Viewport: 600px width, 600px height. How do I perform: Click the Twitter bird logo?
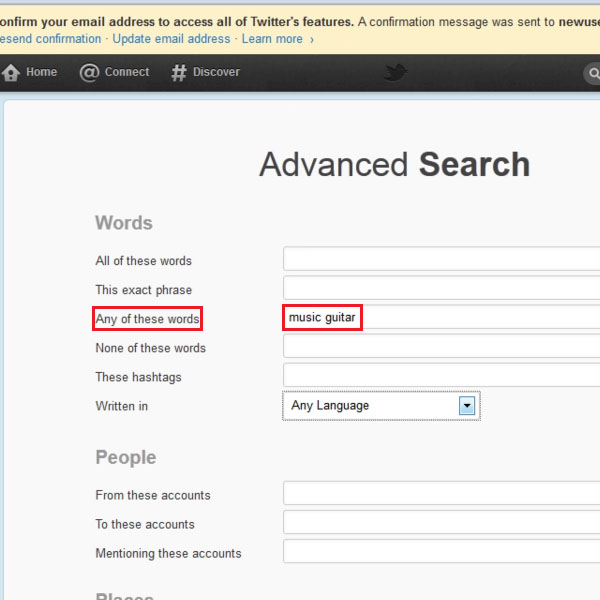[x=396, y=72]
